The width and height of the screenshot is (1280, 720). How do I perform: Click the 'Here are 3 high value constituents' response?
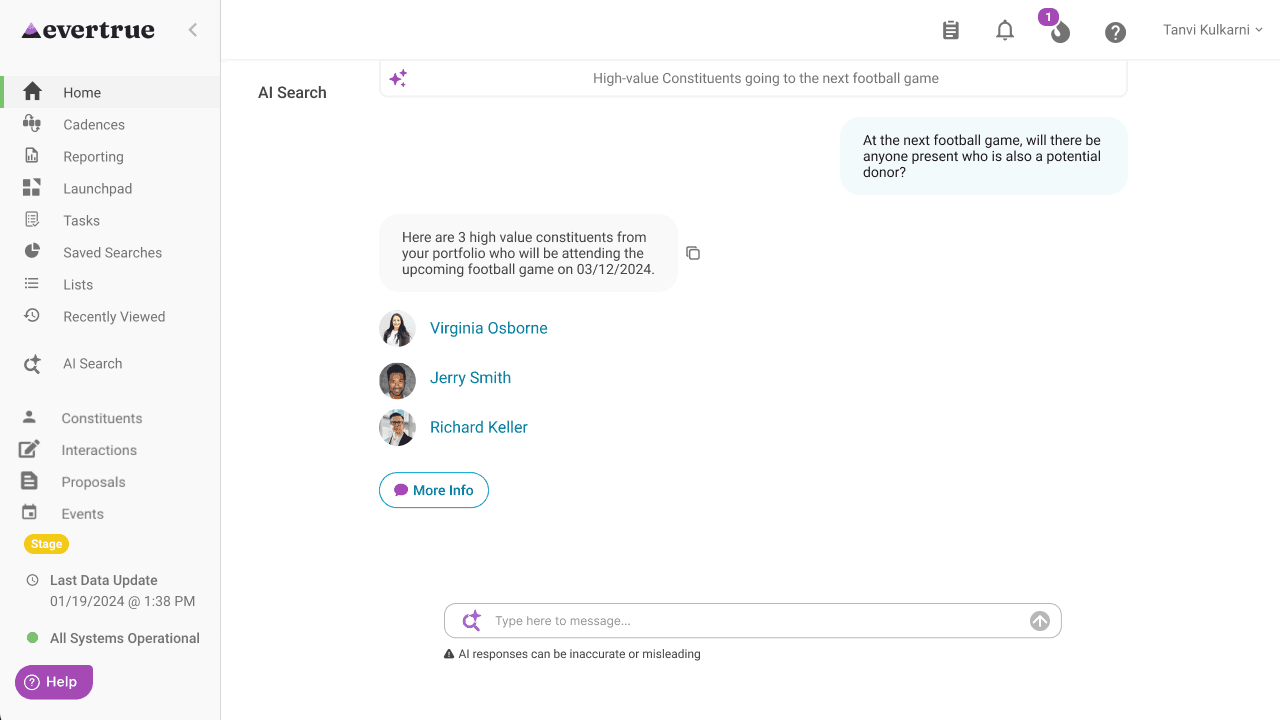tap(528, 253)
